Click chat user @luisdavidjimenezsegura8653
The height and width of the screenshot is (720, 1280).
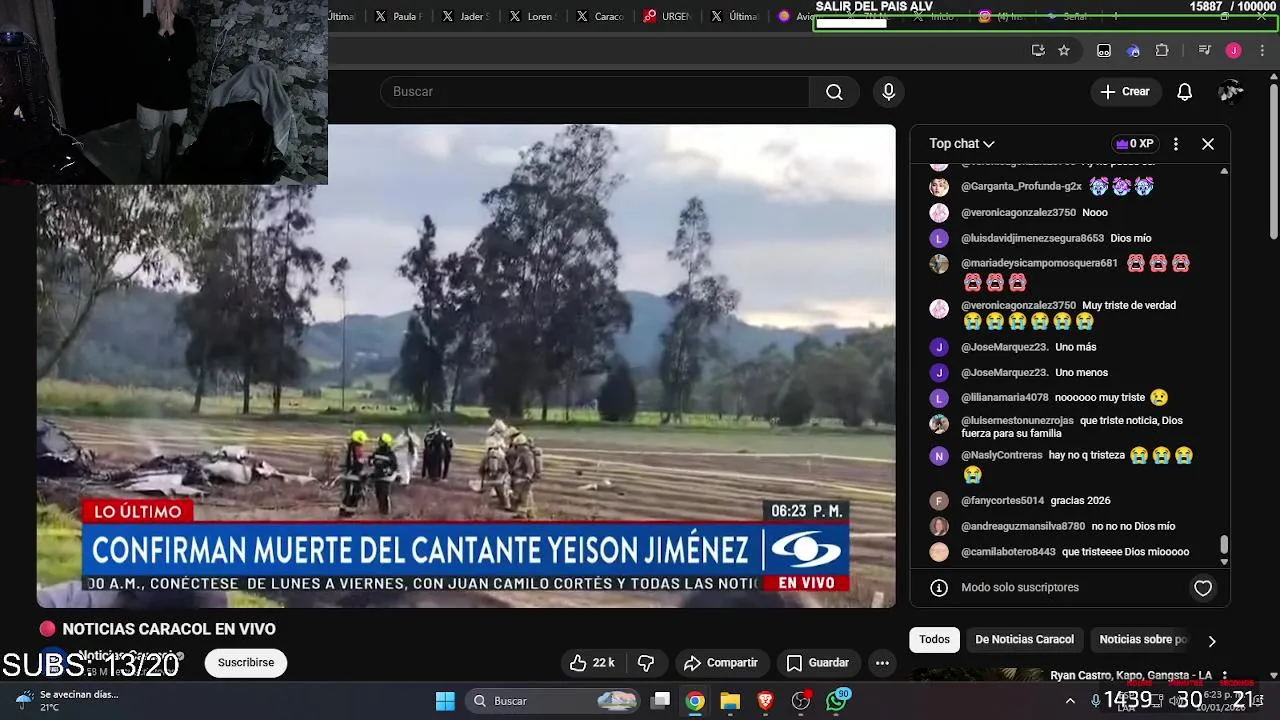pyautogui.click(x=1032, y=238)
